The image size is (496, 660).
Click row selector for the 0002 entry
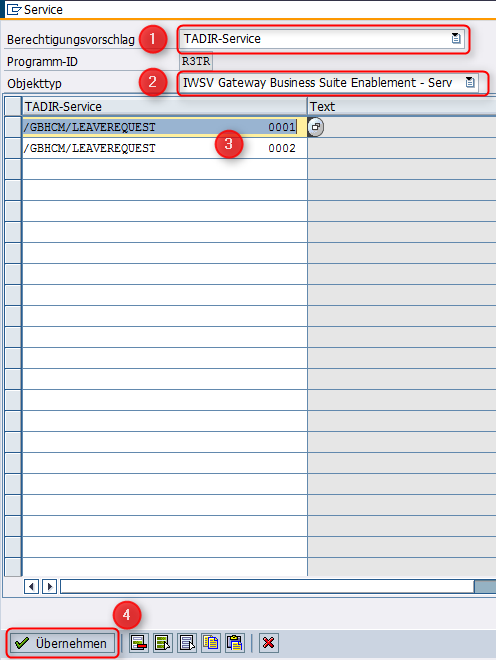[x=13, y=148]
